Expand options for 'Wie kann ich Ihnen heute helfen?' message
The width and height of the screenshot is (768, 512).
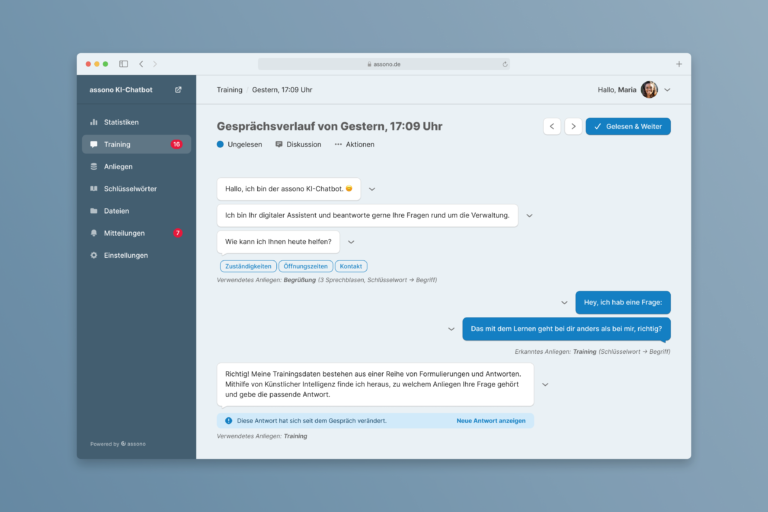351,242
